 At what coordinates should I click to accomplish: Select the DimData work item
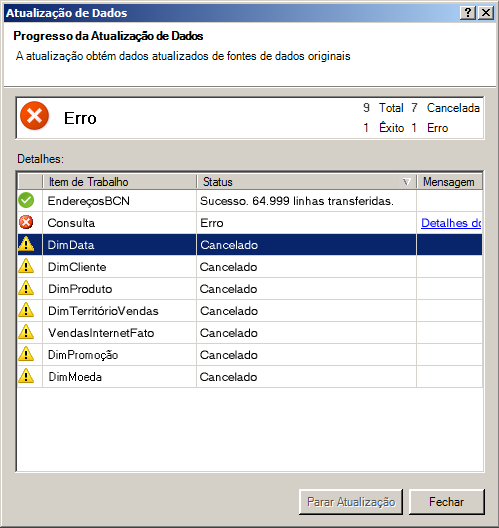(71, 245)
